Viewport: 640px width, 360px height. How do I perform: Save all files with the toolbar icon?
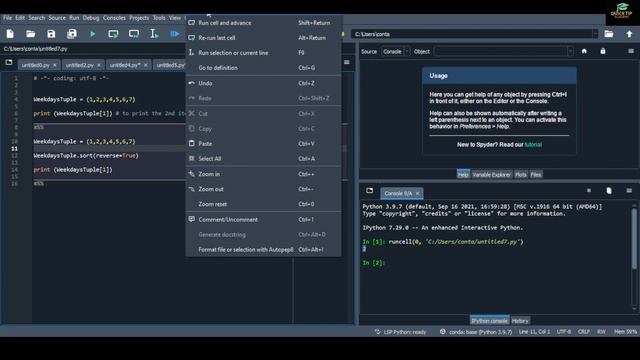72,34
